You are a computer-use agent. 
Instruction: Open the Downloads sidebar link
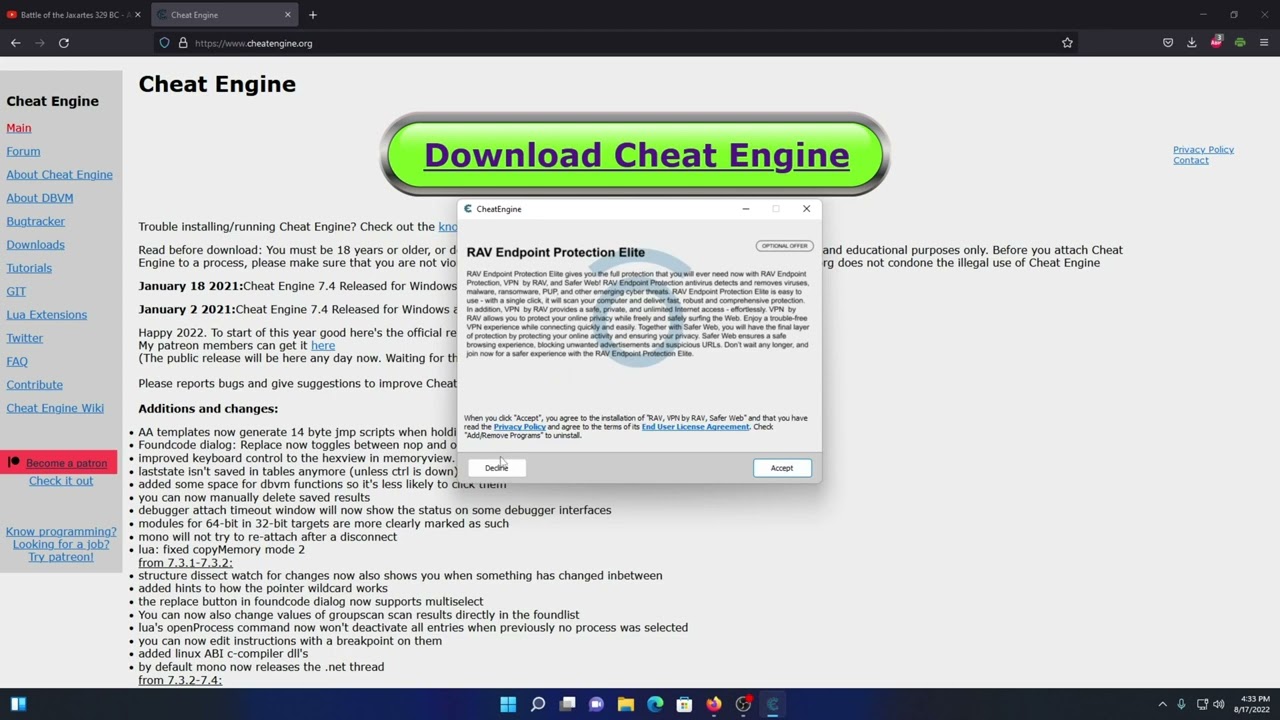(x=35, y=245)
